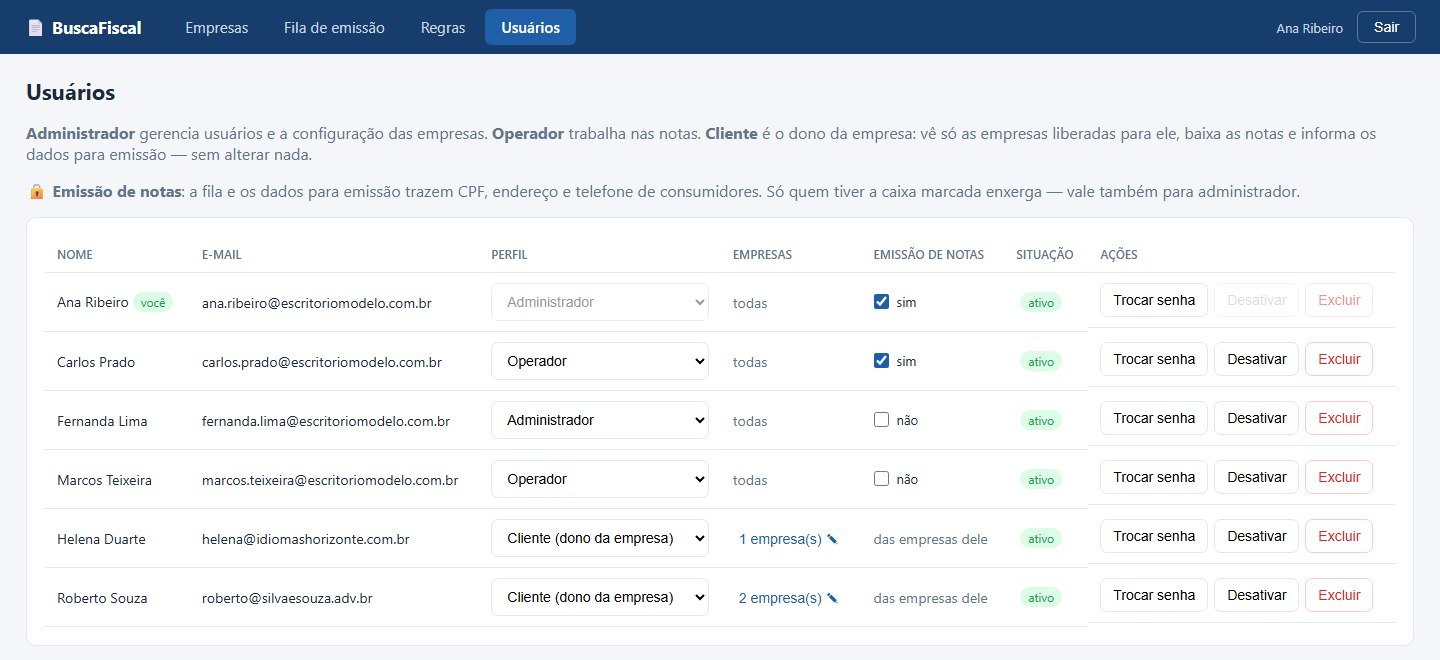
Task: Click the BuscaFiscal brand name
Action: (97, 28)
